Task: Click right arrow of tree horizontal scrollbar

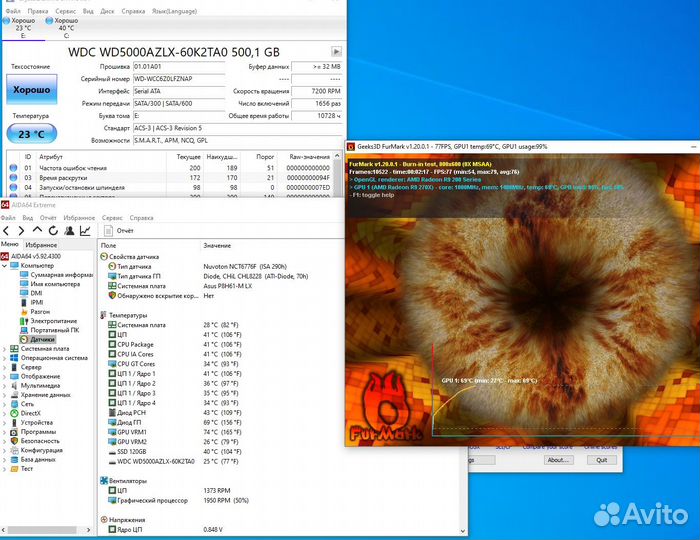Action: click(x=88, y=530)
